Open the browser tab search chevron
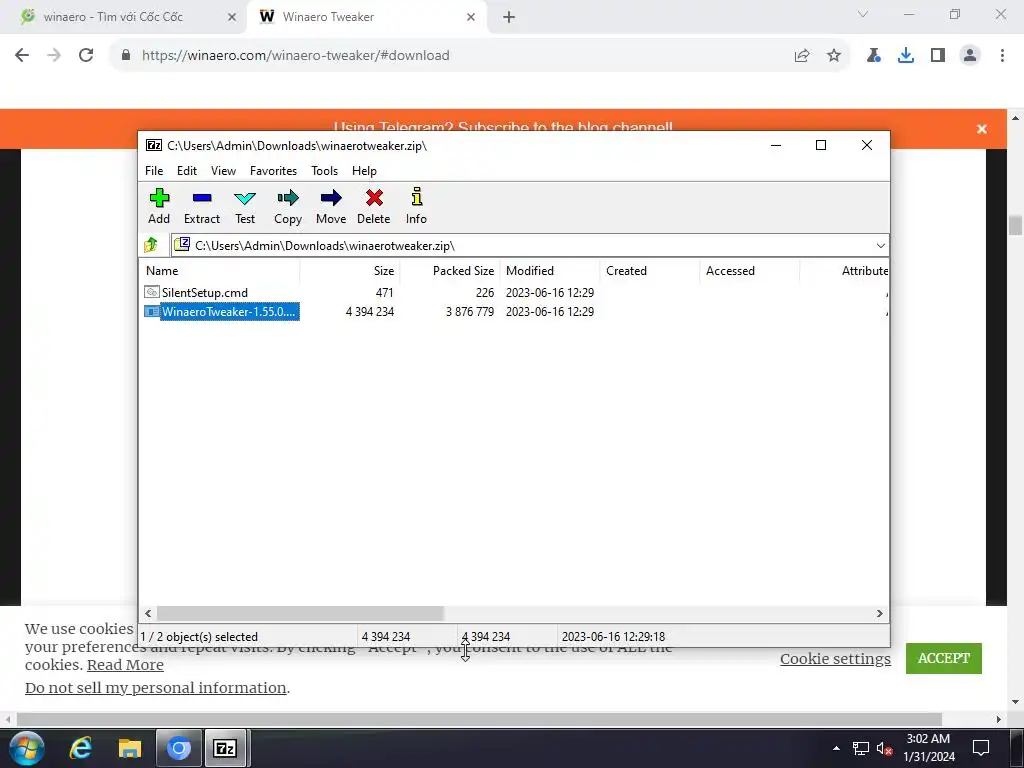Image resolution: width=1024 pixels, height=768 pixels. (x=863, y=14)
